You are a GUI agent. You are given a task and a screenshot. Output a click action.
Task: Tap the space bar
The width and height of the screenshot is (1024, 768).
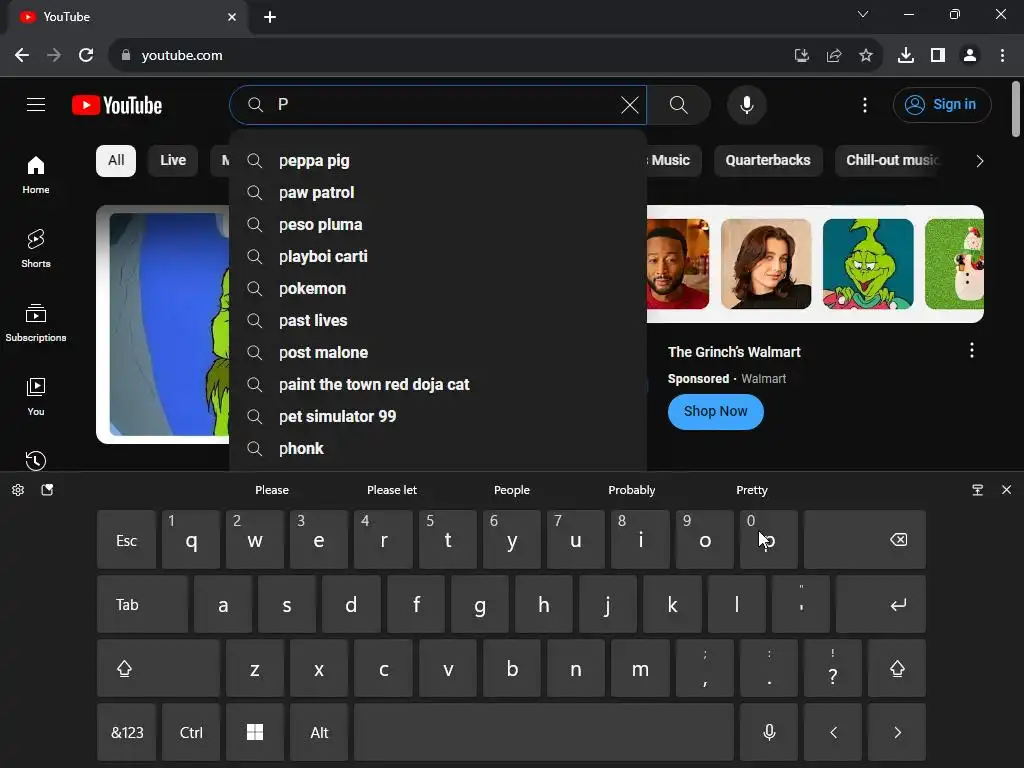click(x=543, y=732)
